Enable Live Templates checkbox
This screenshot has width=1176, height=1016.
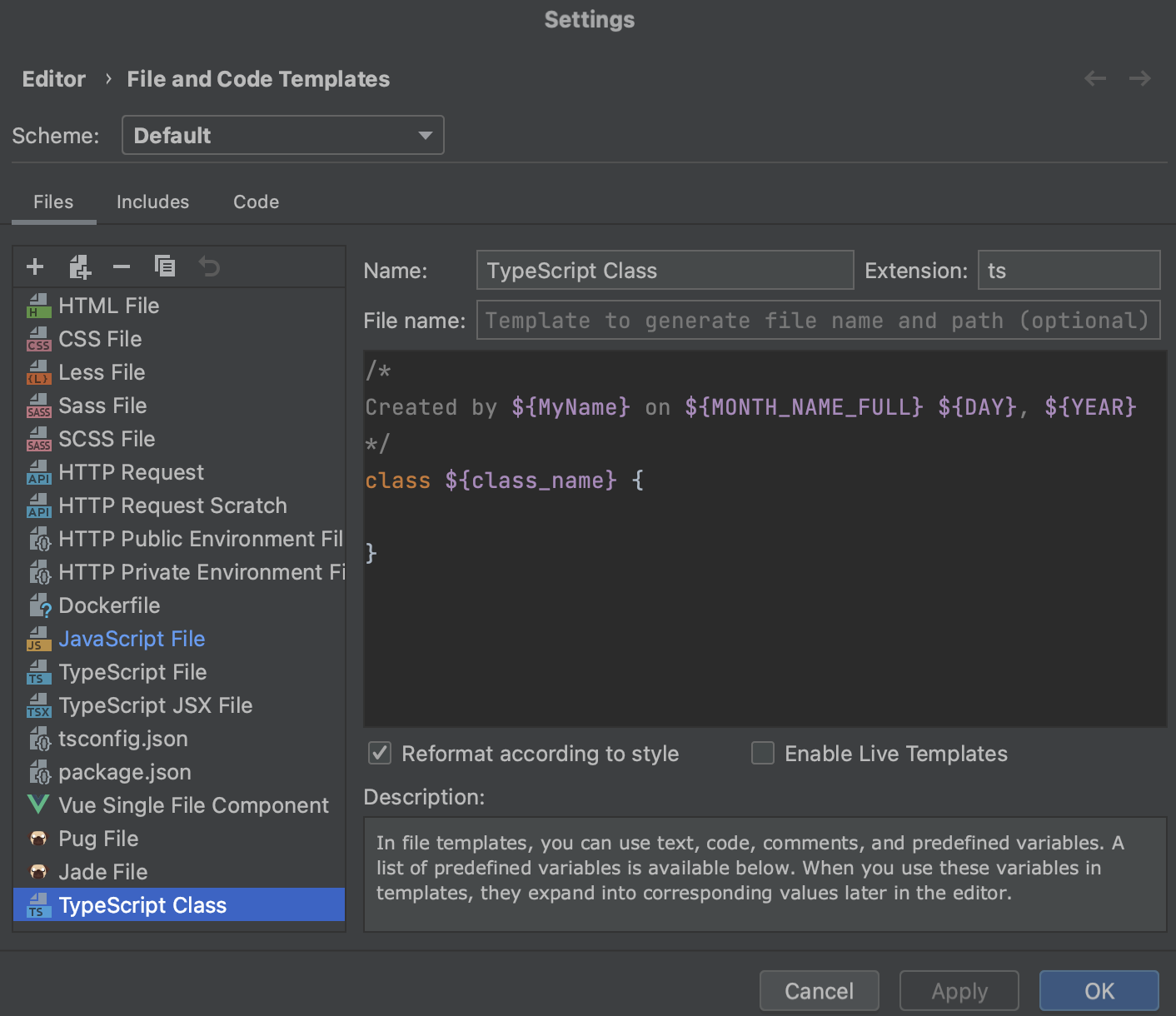(762, 753)
